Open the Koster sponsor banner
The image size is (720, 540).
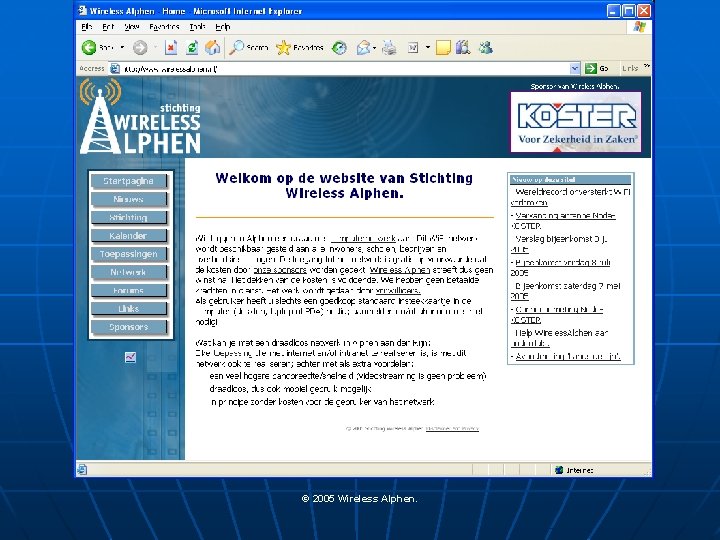point(576,122)
